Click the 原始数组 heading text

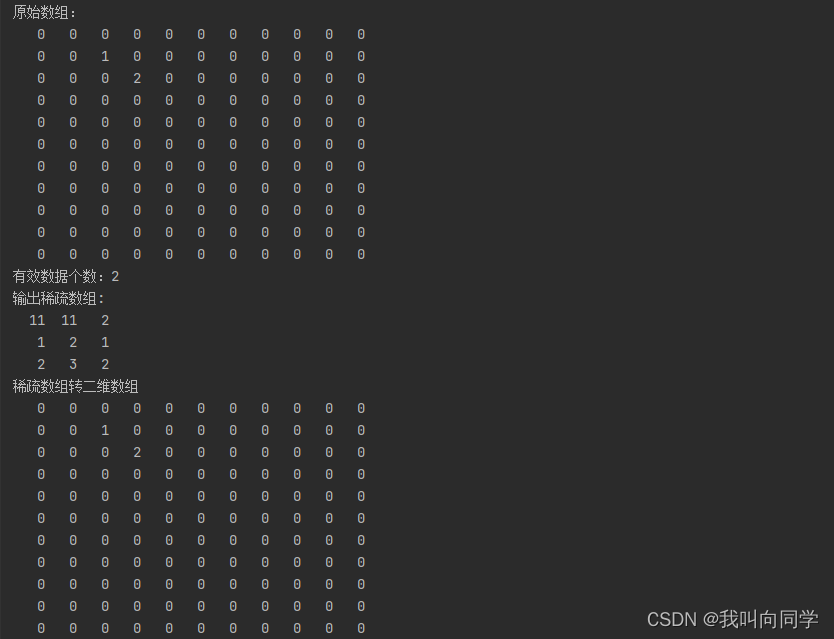[44, 13]
